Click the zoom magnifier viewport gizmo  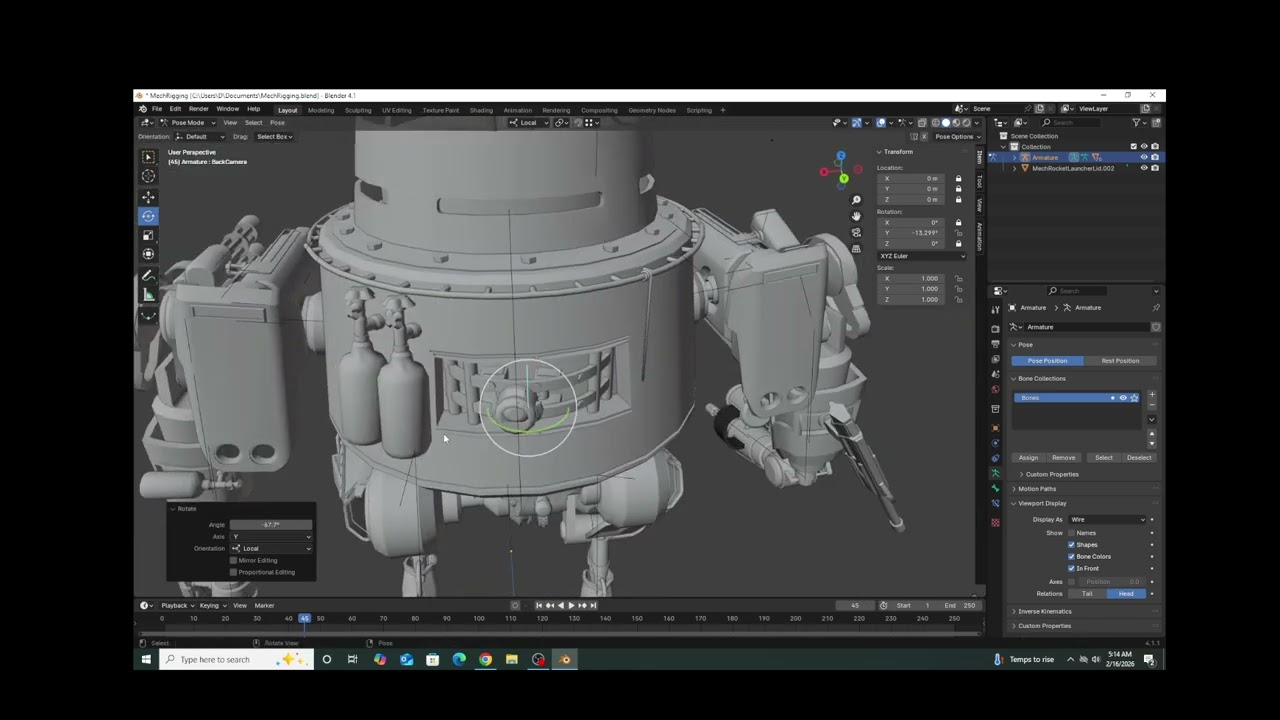click(856, 200)
